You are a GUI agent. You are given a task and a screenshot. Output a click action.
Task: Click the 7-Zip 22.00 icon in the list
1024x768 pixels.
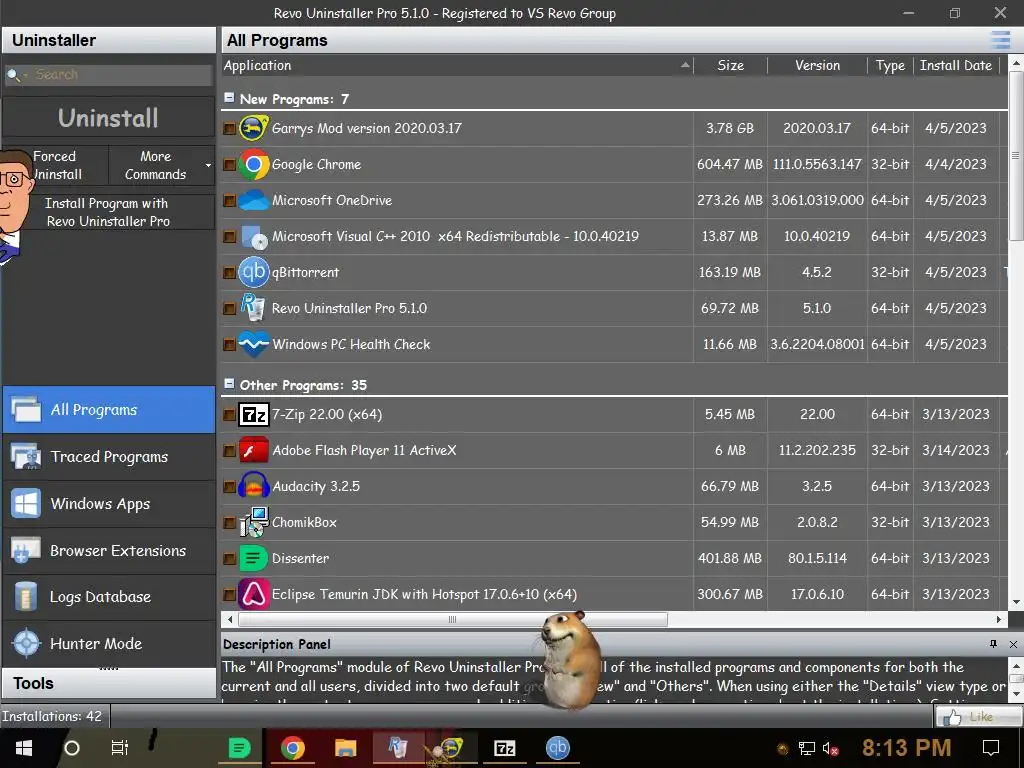253,414
